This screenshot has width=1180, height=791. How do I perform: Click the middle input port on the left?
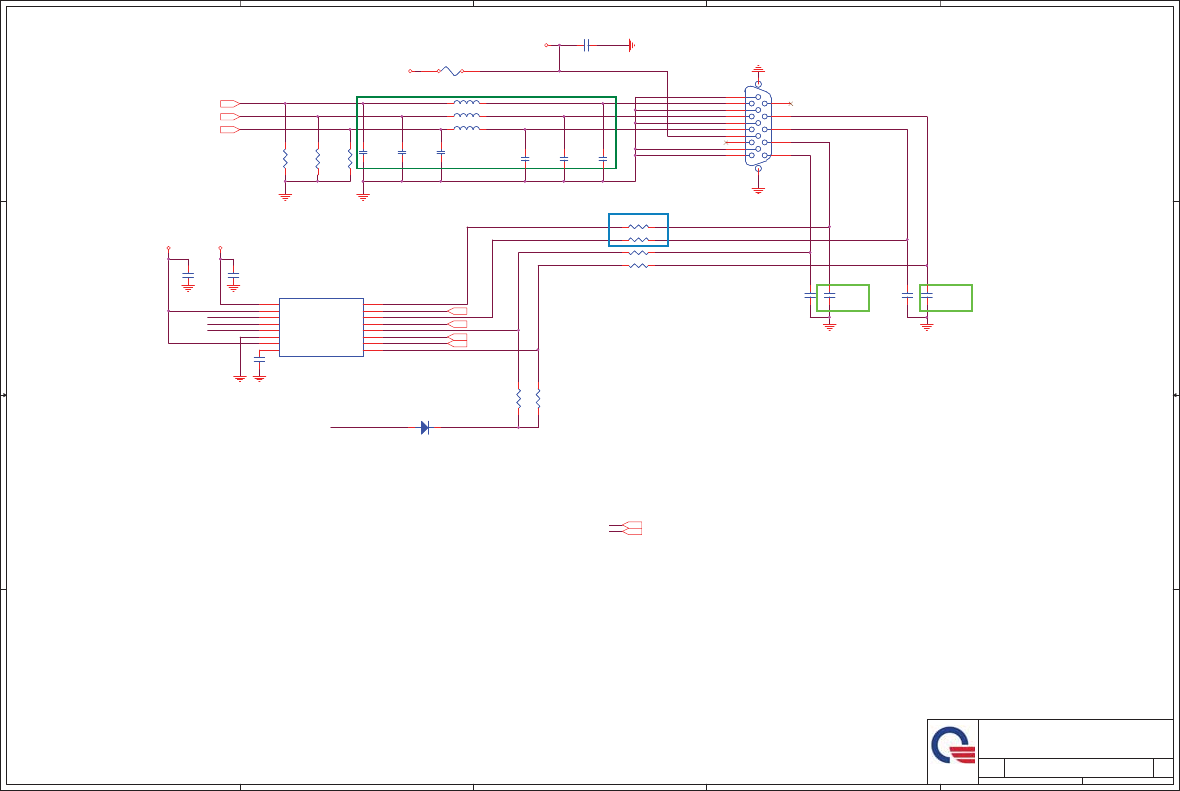tap(230, 117)
